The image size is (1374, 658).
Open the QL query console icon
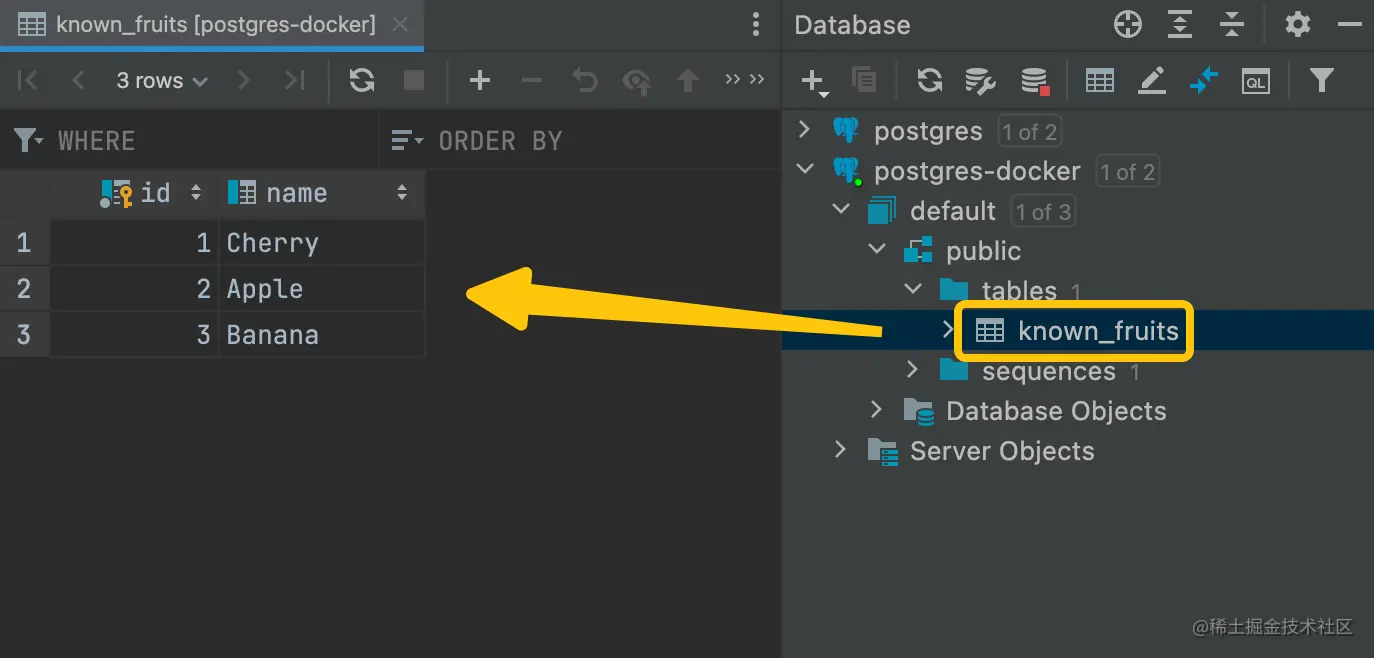pyautogui.click(x=1256, y=80)
